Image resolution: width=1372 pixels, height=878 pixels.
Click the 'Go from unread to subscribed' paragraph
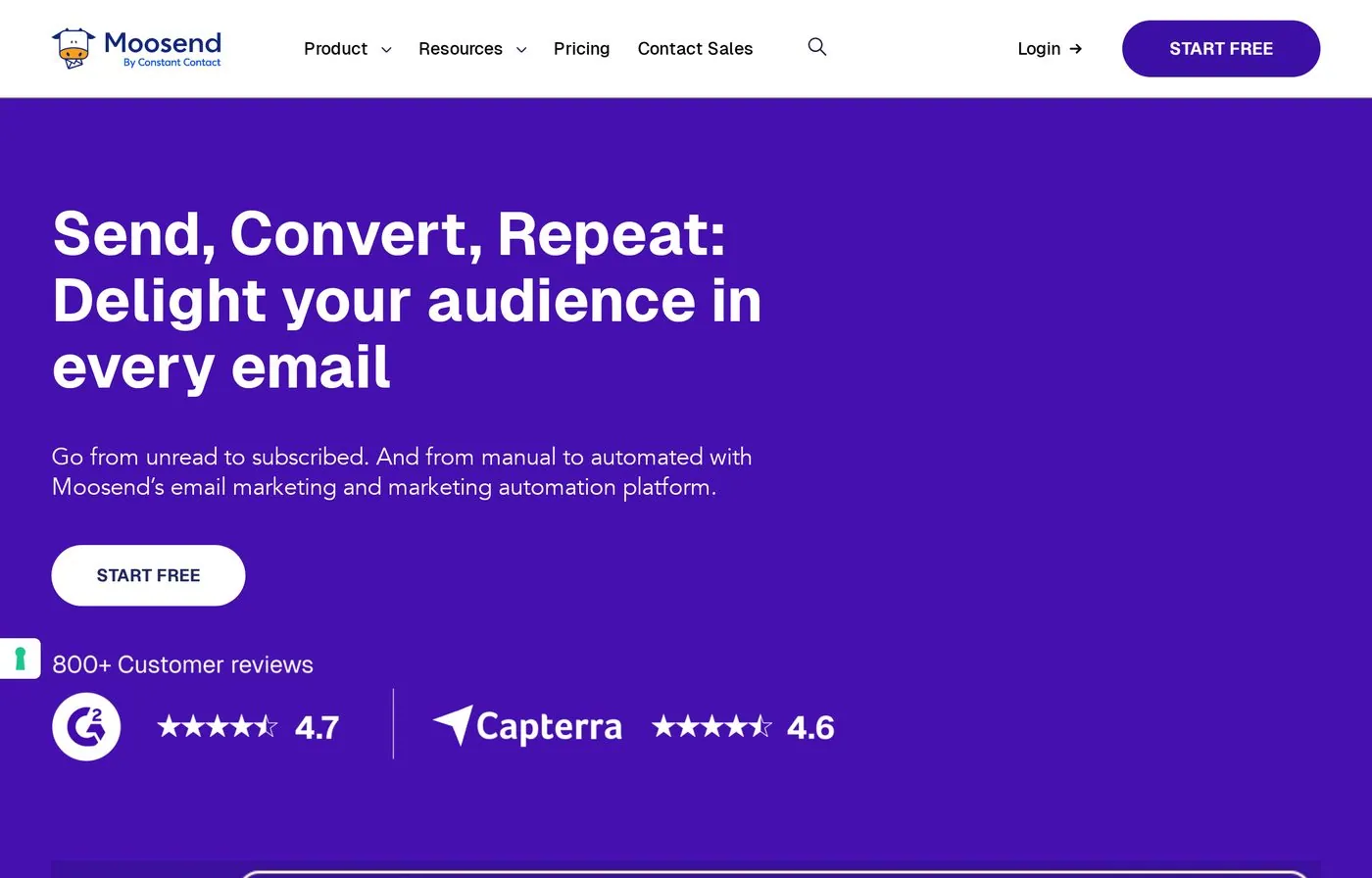tap(402, 471)
